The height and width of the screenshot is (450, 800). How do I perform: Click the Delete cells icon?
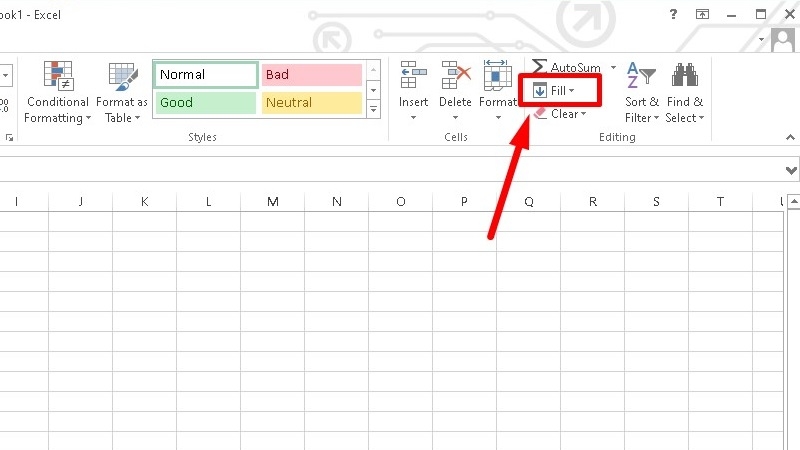click(x=455, y=77)
